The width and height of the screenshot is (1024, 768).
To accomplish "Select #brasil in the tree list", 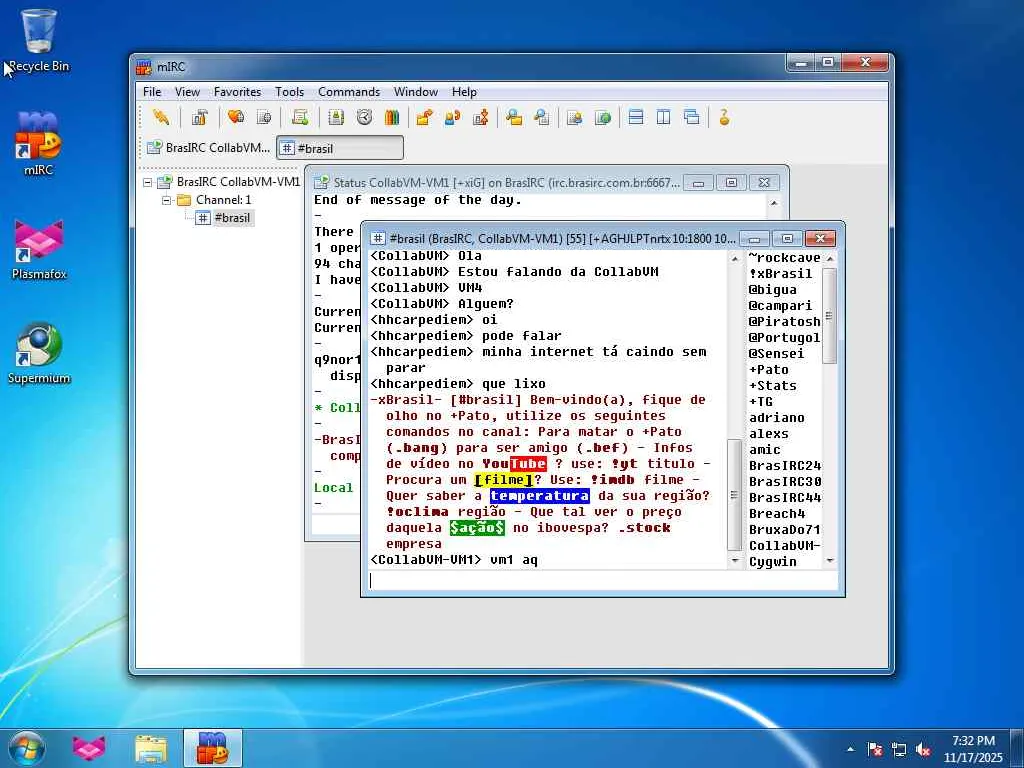I will [x=232, y=217].
